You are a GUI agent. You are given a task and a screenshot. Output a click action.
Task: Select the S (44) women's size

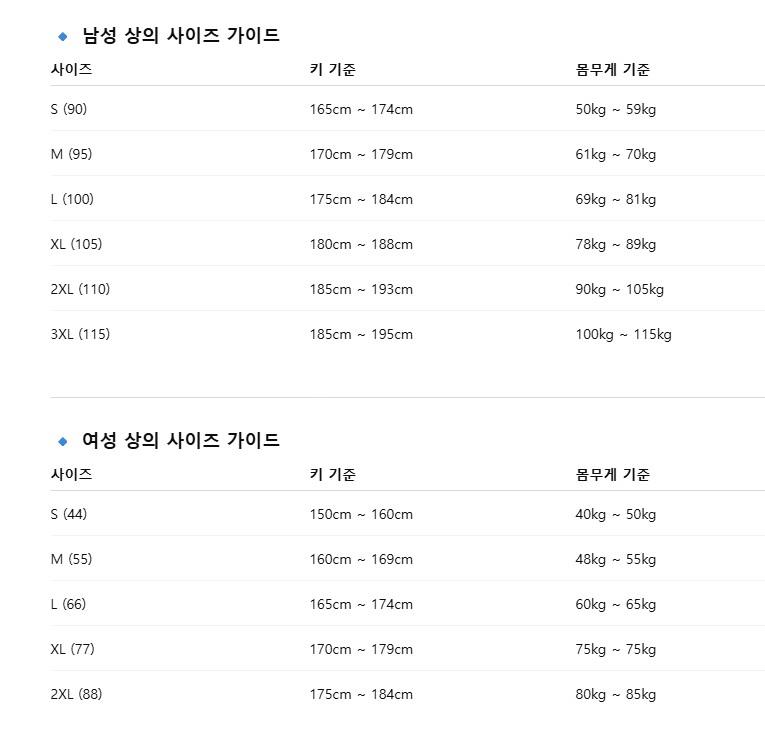[69, 514]
